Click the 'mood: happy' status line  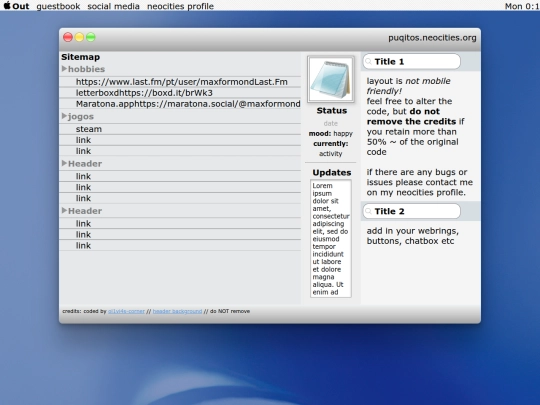coord(331,134)
